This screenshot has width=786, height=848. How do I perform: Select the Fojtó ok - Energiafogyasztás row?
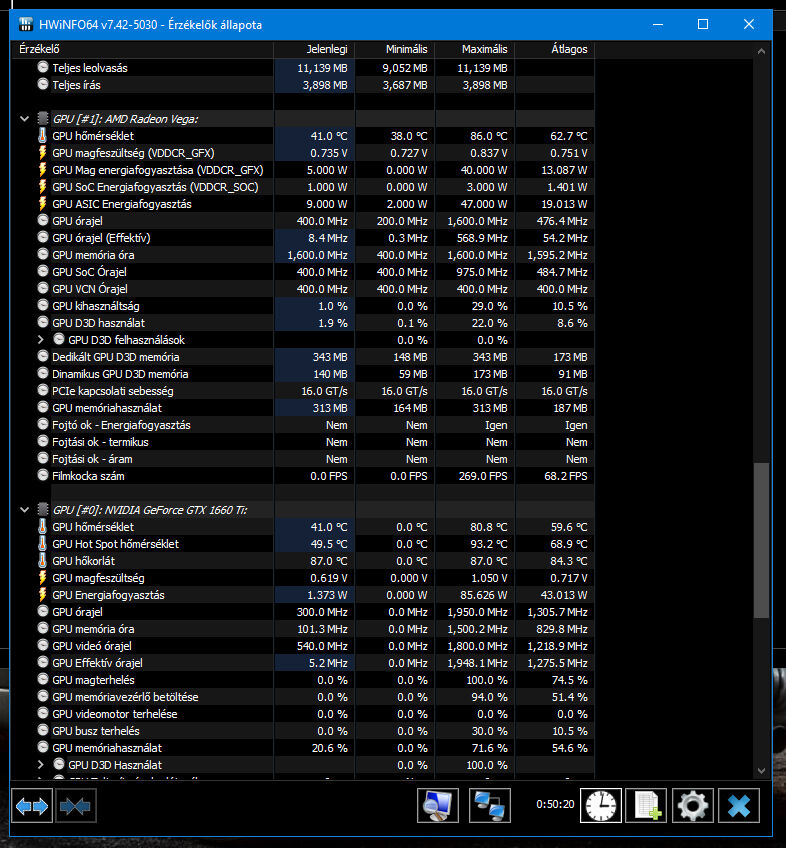[x=303, y=425]
